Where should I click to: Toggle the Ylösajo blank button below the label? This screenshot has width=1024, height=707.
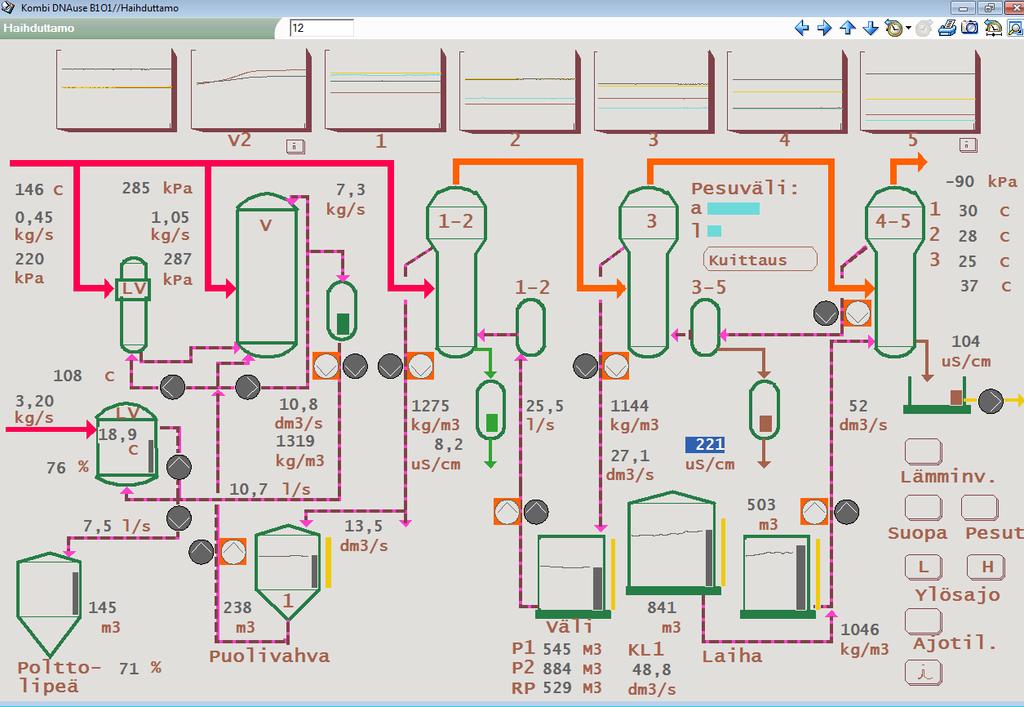tap(923, 621)
